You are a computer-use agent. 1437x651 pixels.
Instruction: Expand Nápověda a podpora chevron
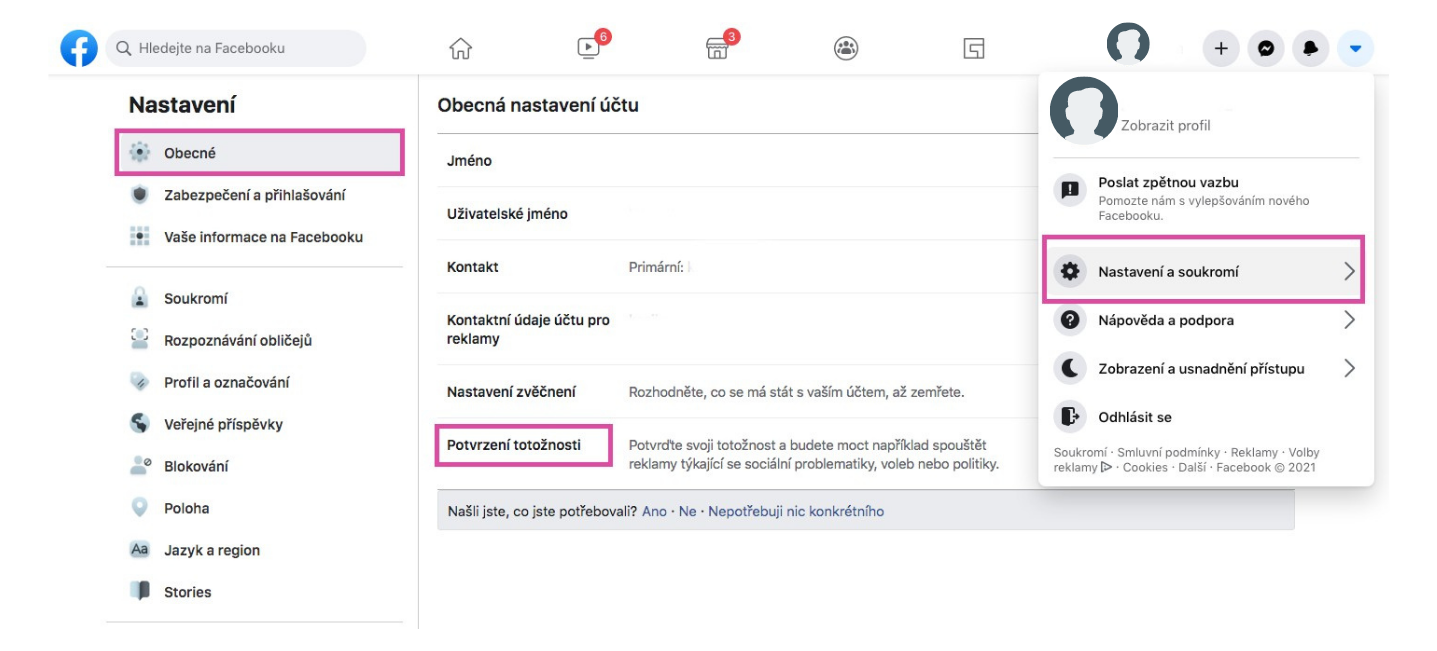click(x=1349, y=320)
